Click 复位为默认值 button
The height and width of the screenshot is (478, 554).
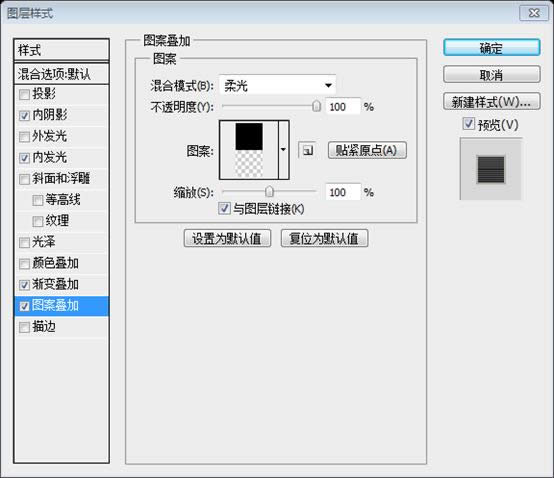(324, 238)
